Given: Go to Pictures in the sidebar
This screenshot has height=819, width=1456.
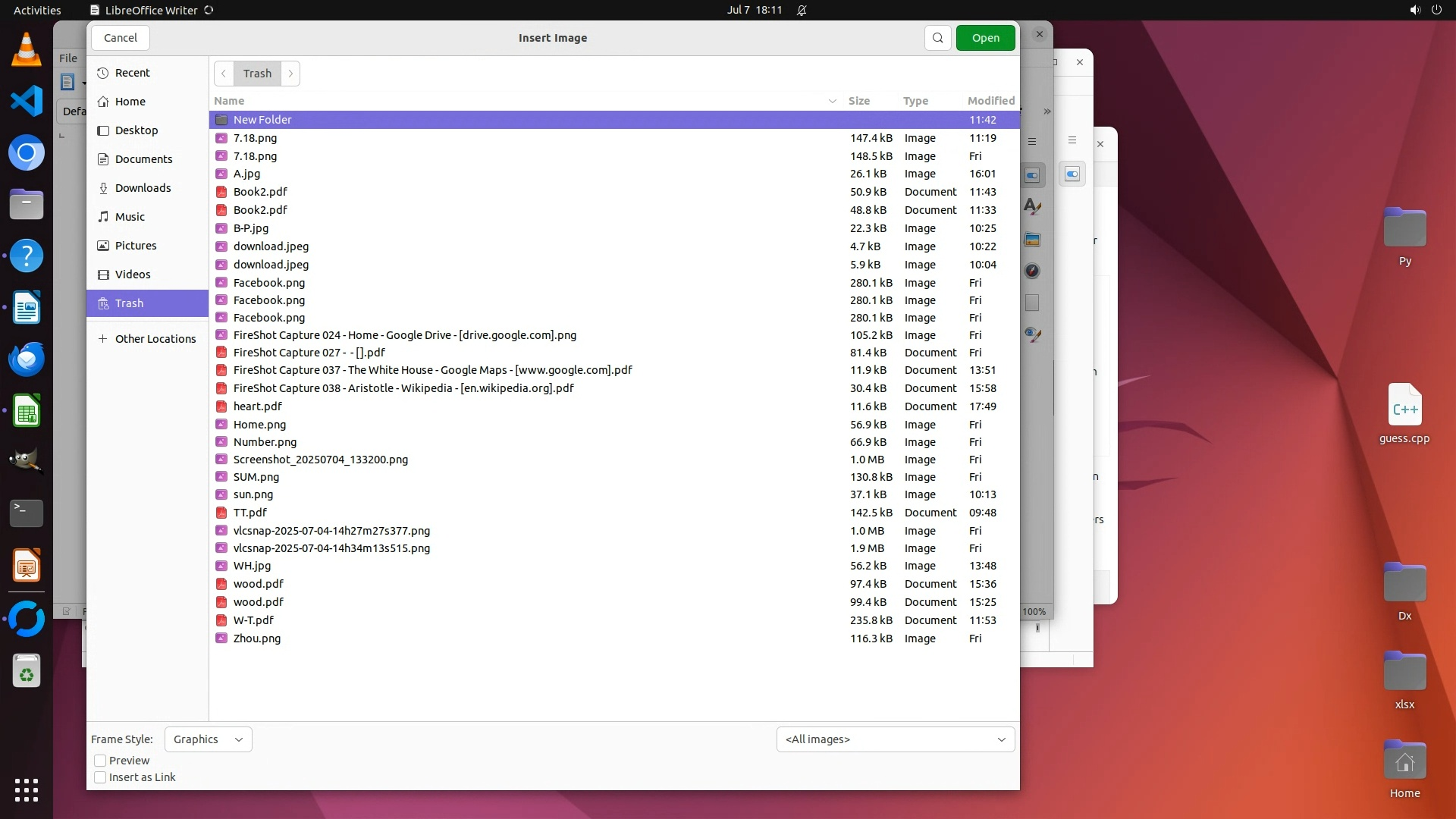Looking at the screenshot, I should coord(136,246).
